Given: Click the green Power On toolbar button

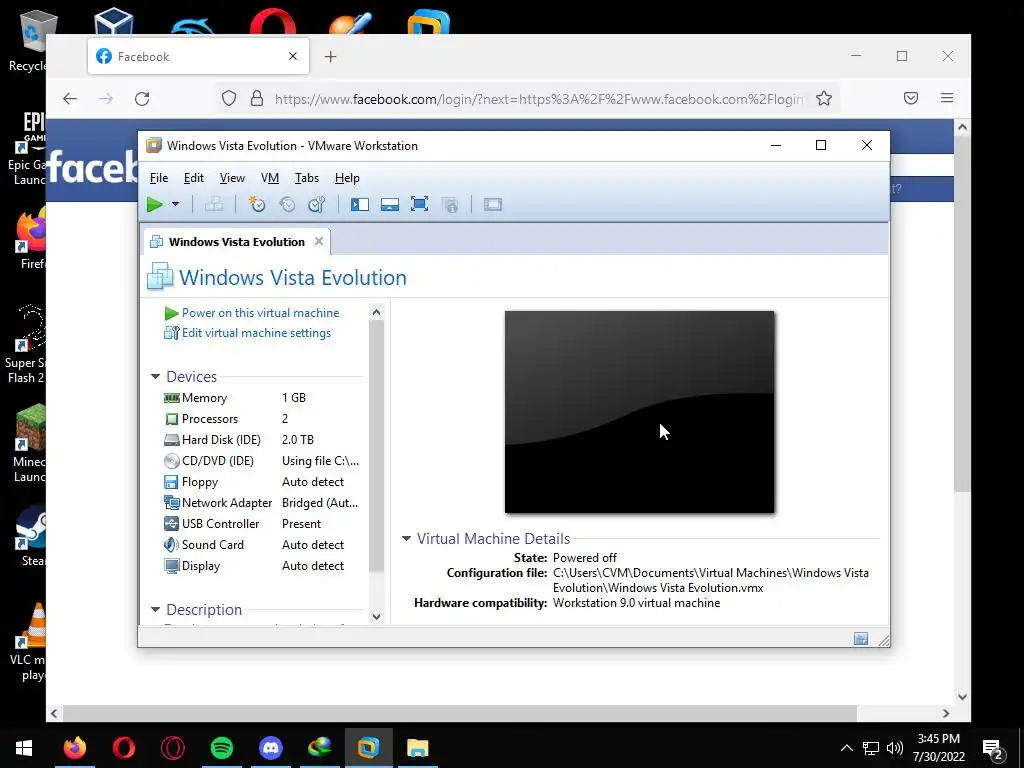Looking at the screenshot, I should tap(155, 204).
